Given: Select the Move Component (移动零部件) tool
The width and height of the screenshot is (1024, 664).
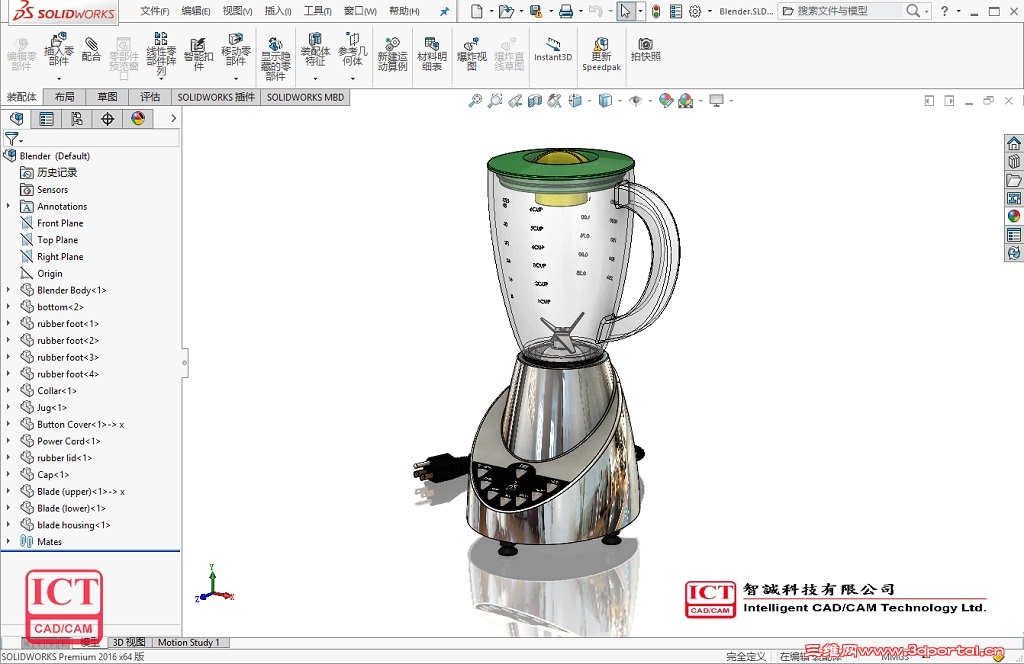Looking at the screenshot, I should (236, 50).
